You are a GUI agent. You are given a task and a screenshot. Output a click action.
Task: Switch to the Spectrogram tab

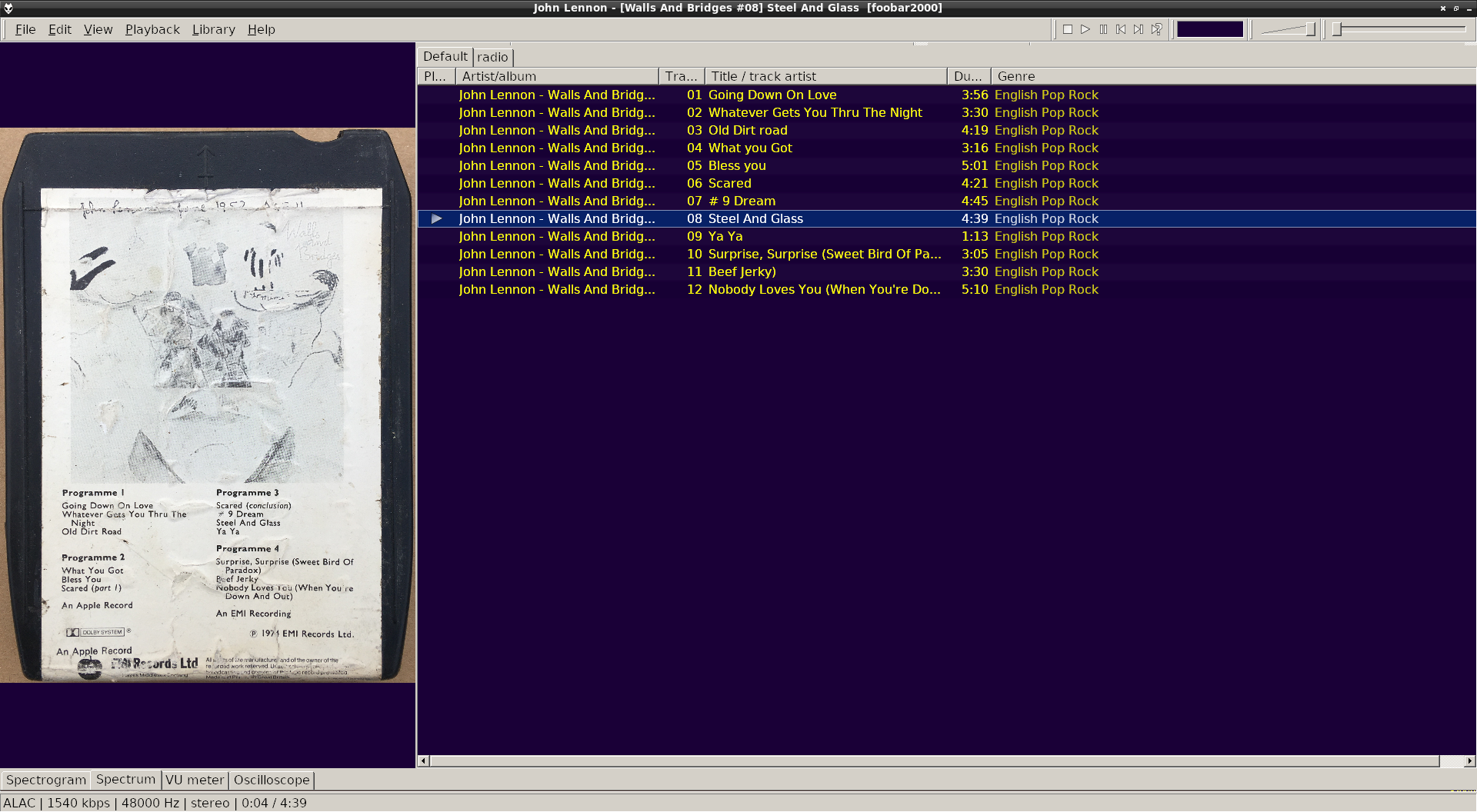46,780
